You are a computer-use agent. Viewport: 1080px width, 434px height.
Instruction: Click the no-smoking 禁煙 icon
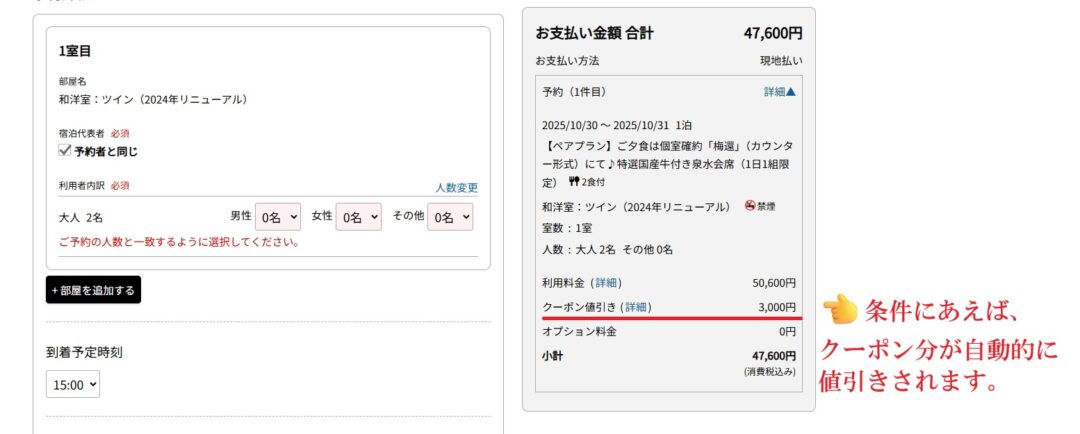point(750,206)
